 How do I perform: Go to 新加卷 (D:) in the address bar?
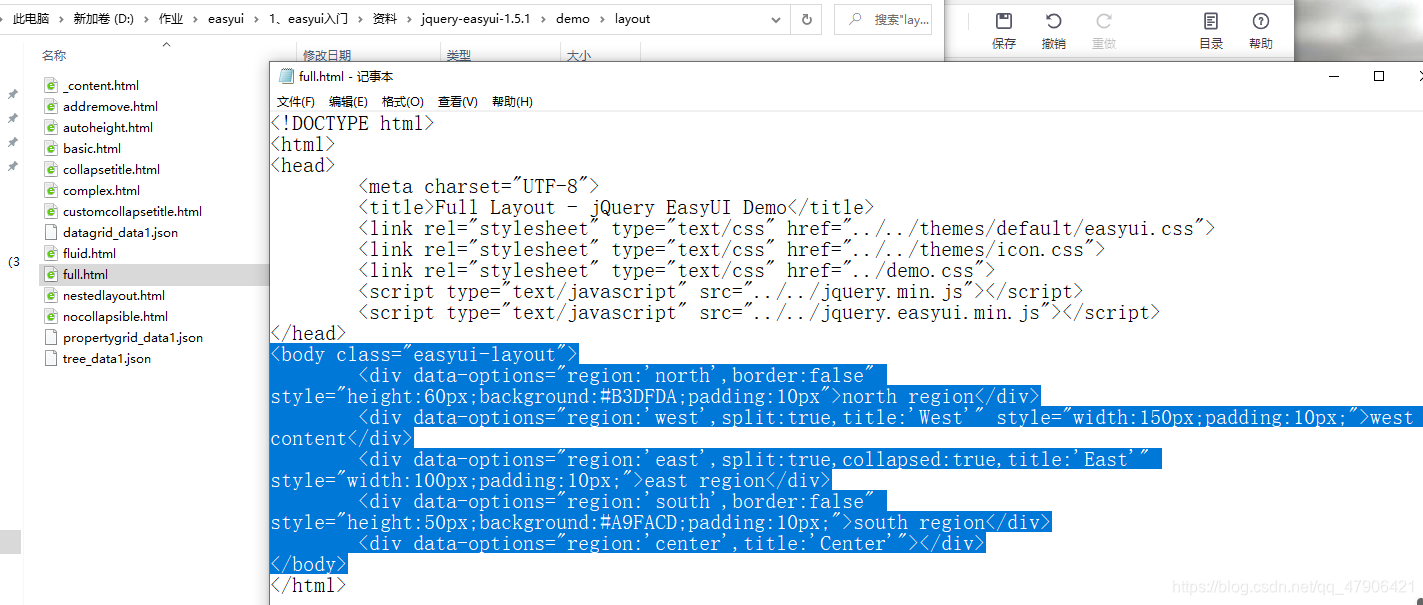pyautogui.click(x=103, y=19)
